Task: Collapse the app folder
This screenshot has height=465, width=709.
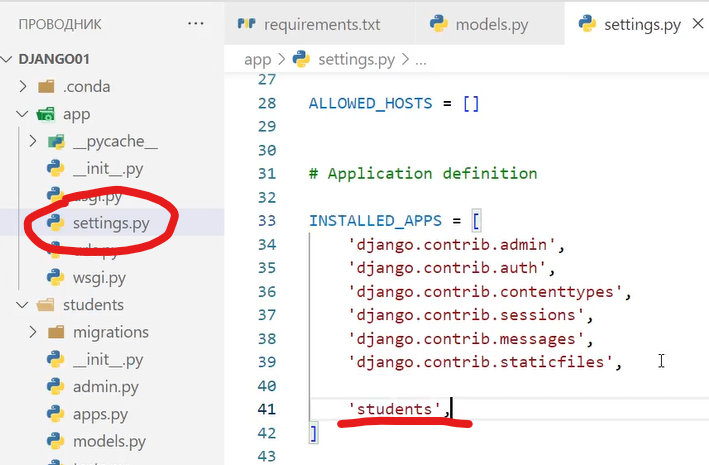Action: coord(25,114)
